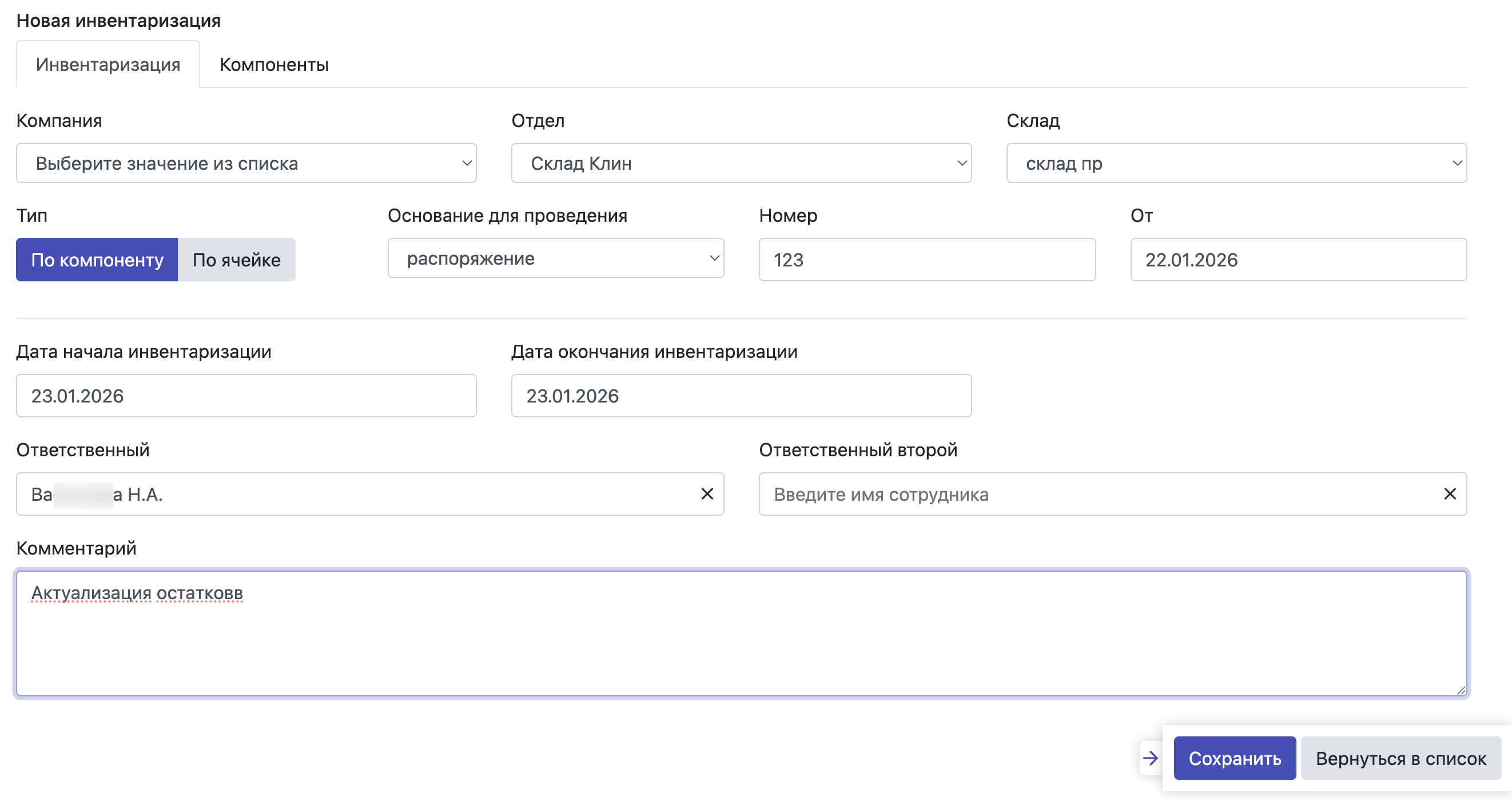The height and width of the screenshot is (805, 1512).
Task: Clear the Ответственный второй field with X
Action: pyautogui.click(x=1449, y=494)
